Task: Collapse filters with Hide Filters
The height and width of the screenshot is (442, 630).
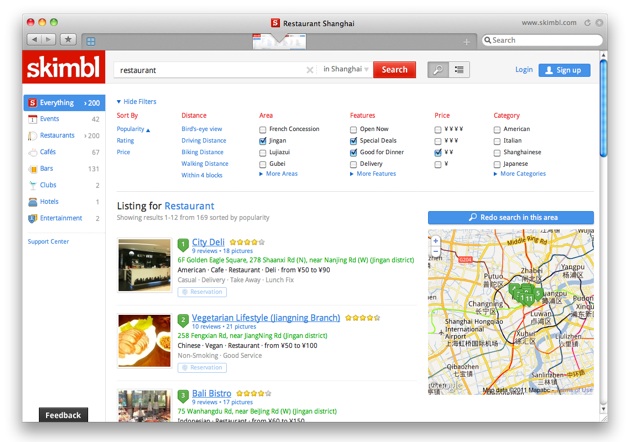Action: (x=137, y=102)
